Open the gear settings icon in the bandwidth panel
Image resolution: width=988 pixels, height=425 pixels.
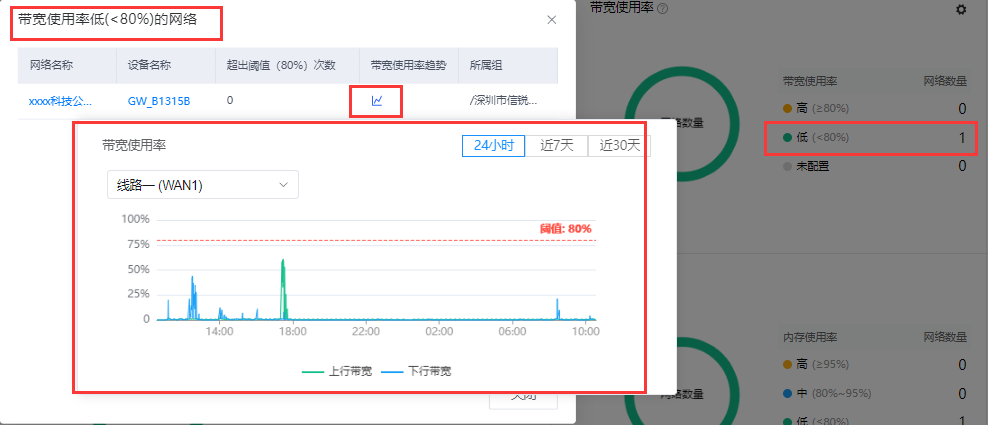961,9
